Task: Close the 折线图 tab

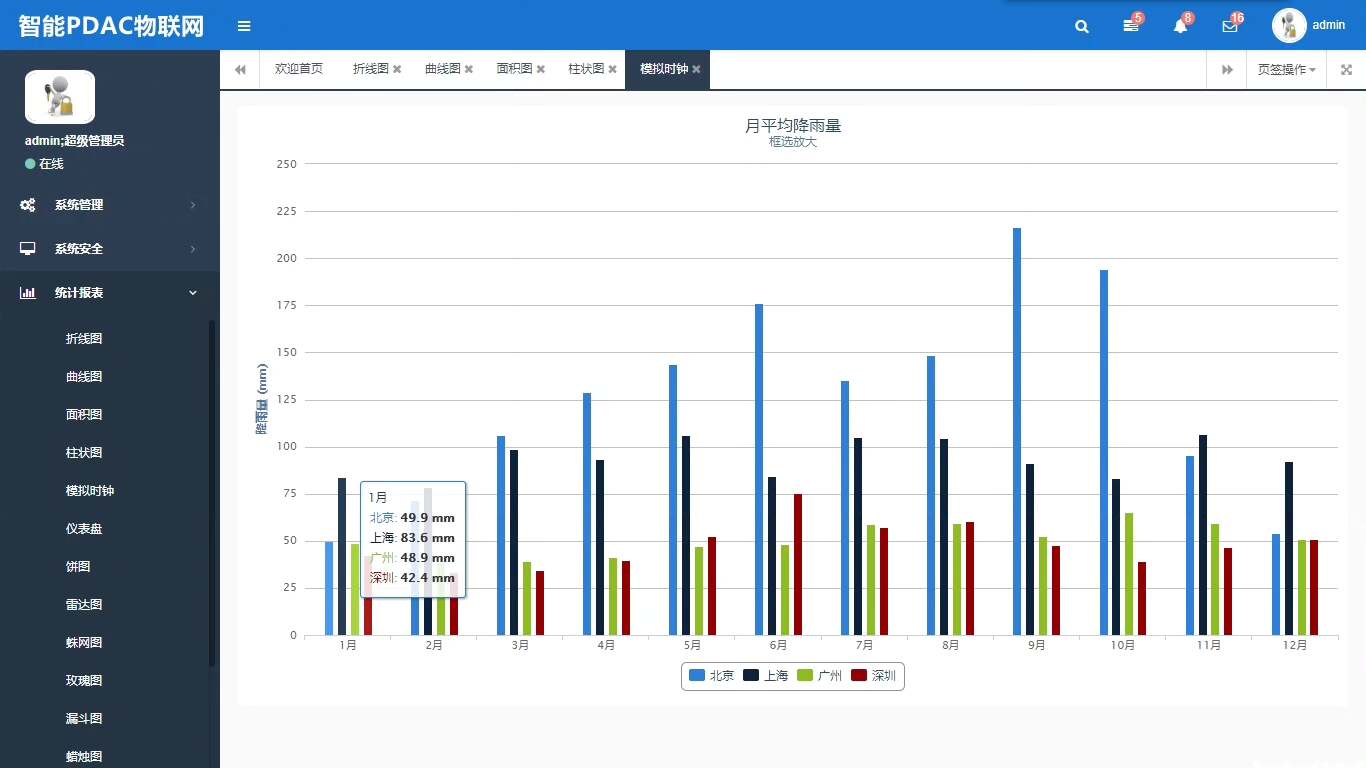Action: (397, 70)
